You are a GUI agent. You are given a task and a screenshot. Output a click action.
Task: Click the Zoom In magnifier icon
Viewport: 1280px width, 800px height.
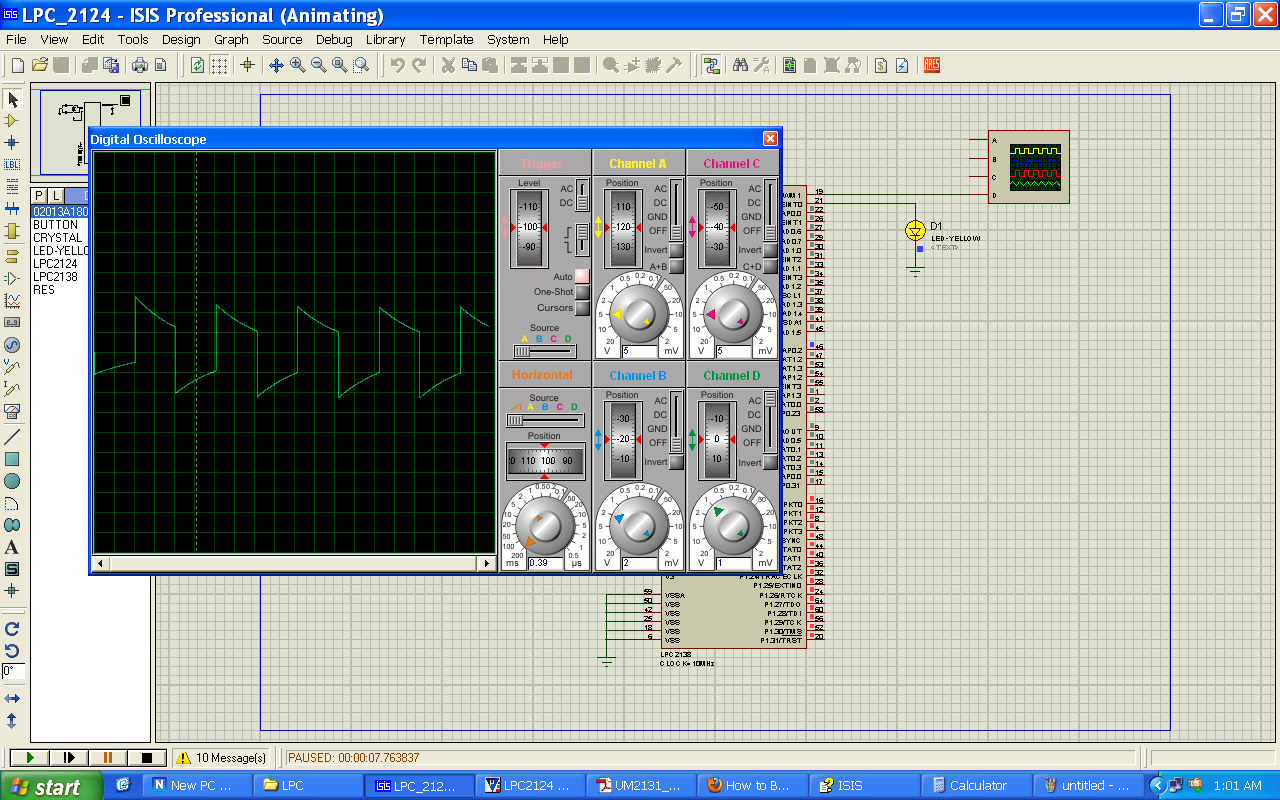(x=297, y=66)
